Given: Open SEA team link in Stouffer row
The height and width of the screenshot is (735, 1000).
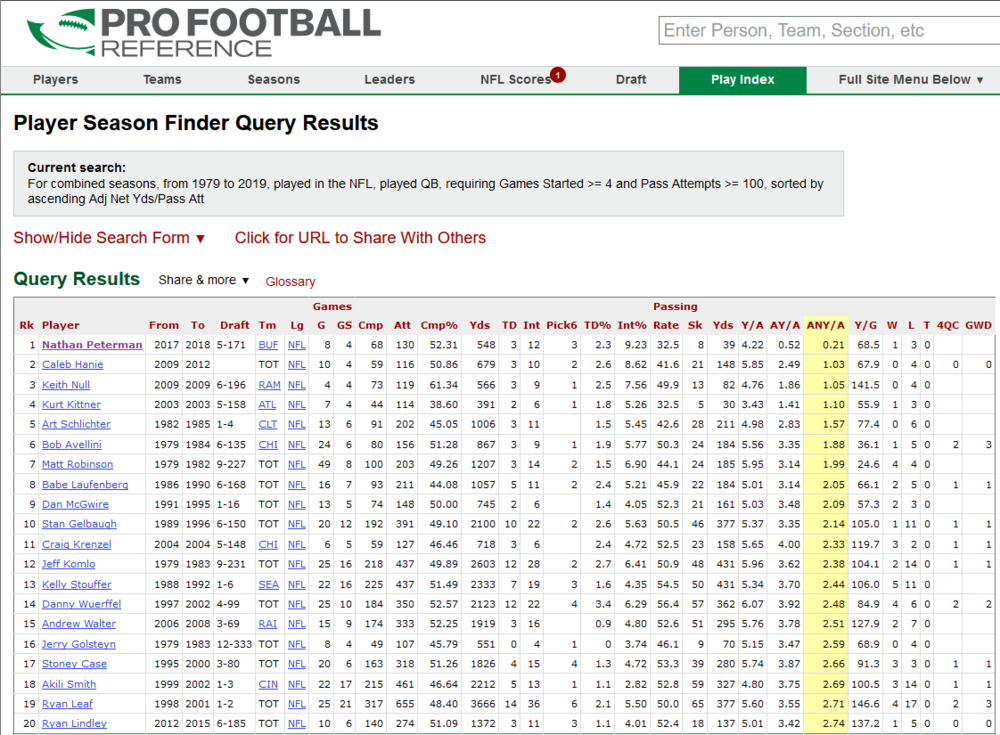Looking at the screenshot, I should point(268,584).
